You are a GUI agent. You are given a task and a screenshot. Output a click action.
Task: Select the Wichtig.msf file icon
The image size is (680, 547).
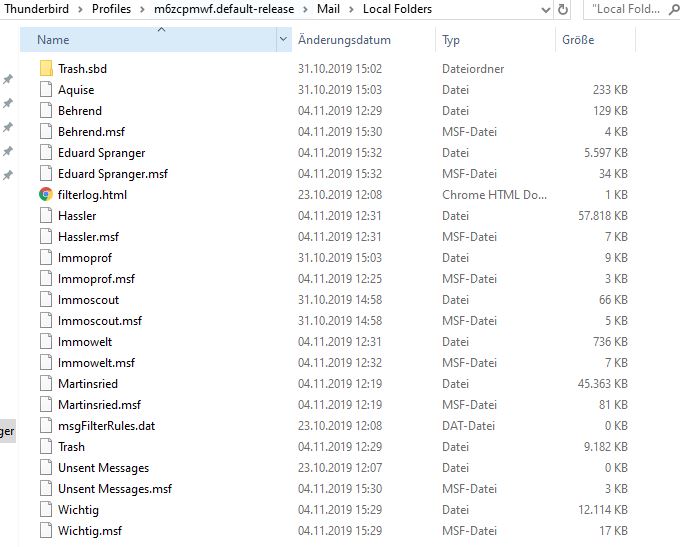click(46, 531)
